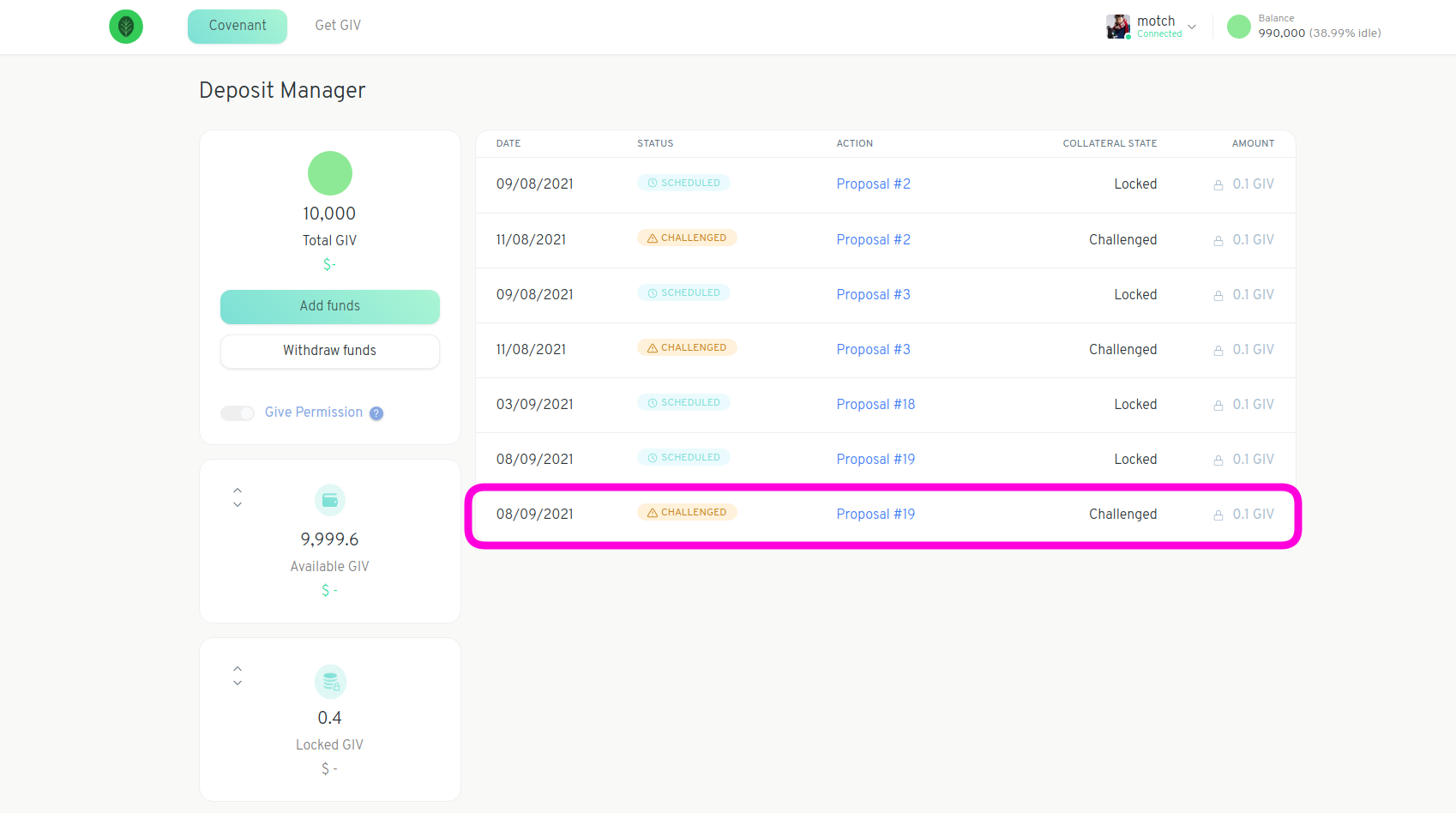Click the Add funds button
Screen dimensions: 1456x813
point(330,306)
